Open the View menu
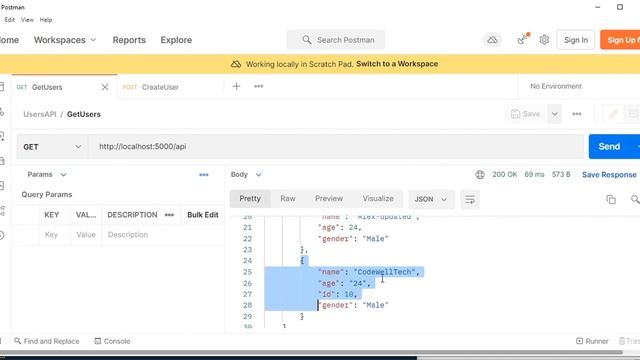This screenshot has width=640, height=360. tap(27, 20)
